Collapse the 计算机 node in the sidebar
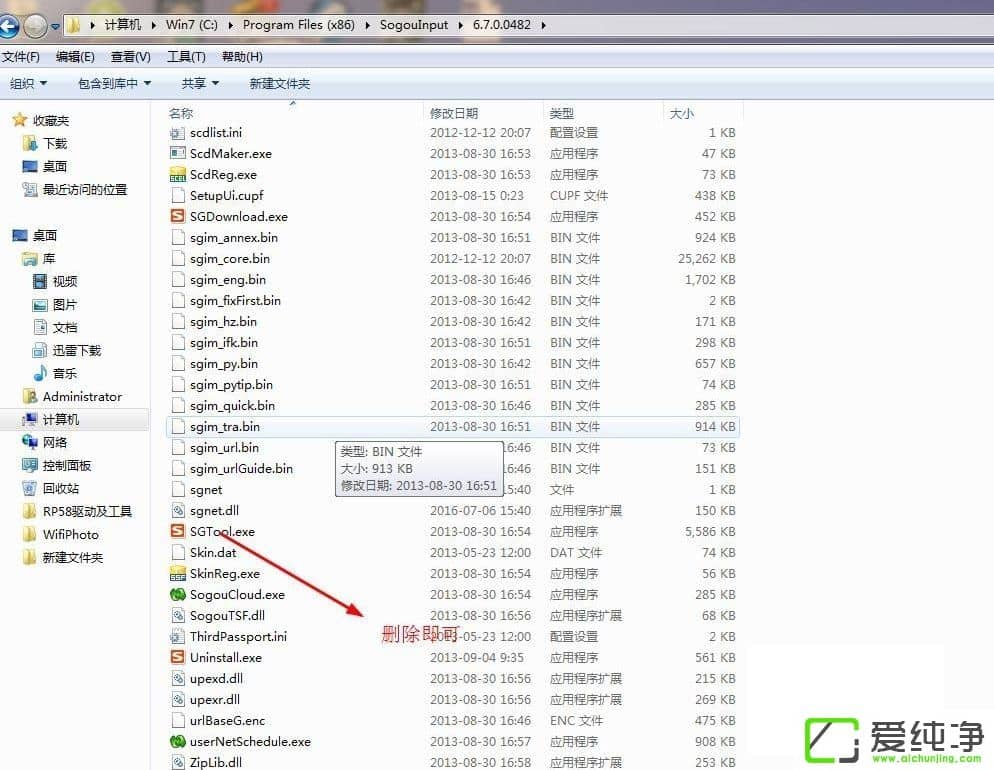994x770 pixels. pos(24,419)
